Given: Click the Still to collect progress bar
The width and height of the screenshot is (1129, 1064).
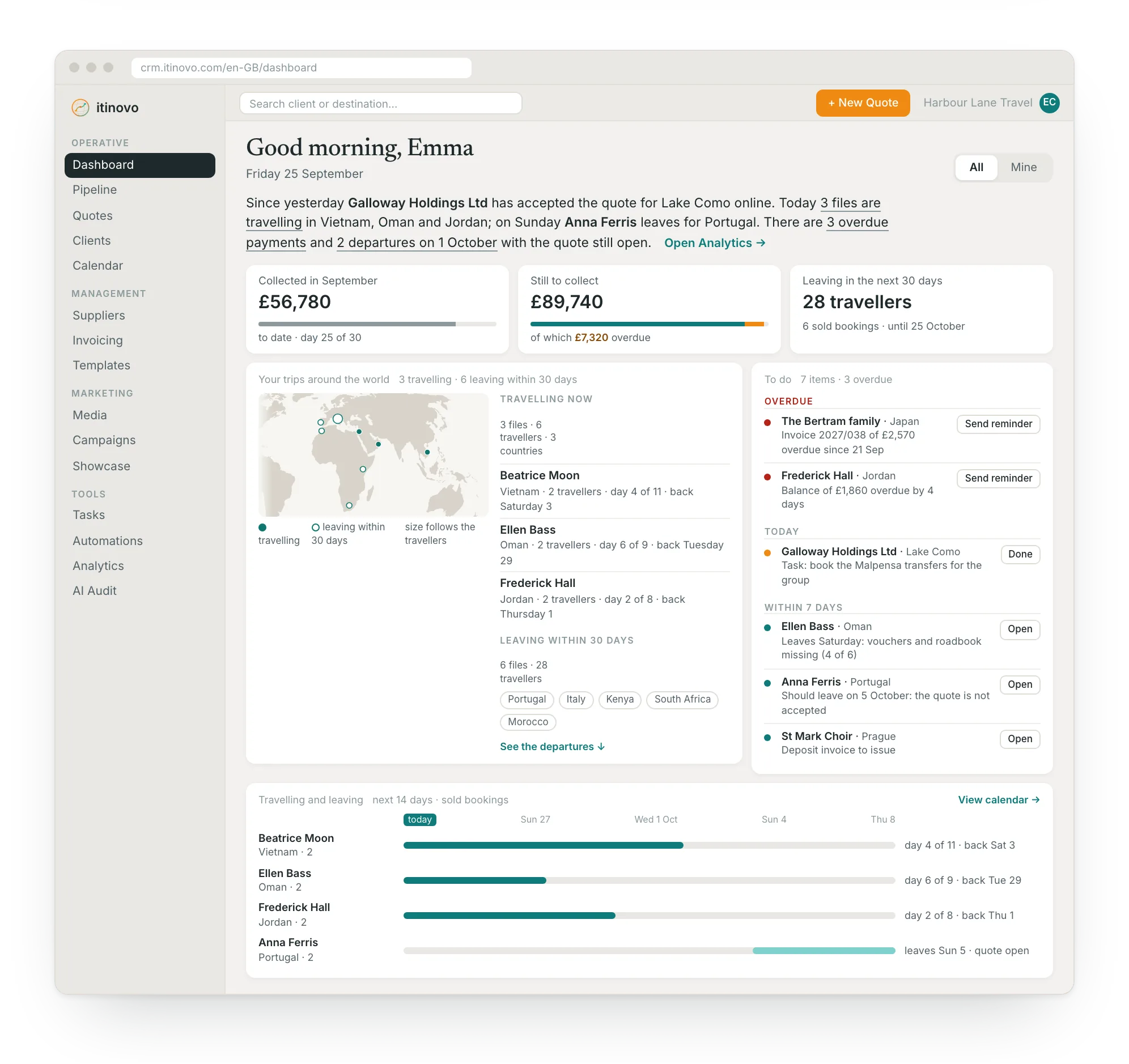Looking at the screenshot, I should click(648, 324).
